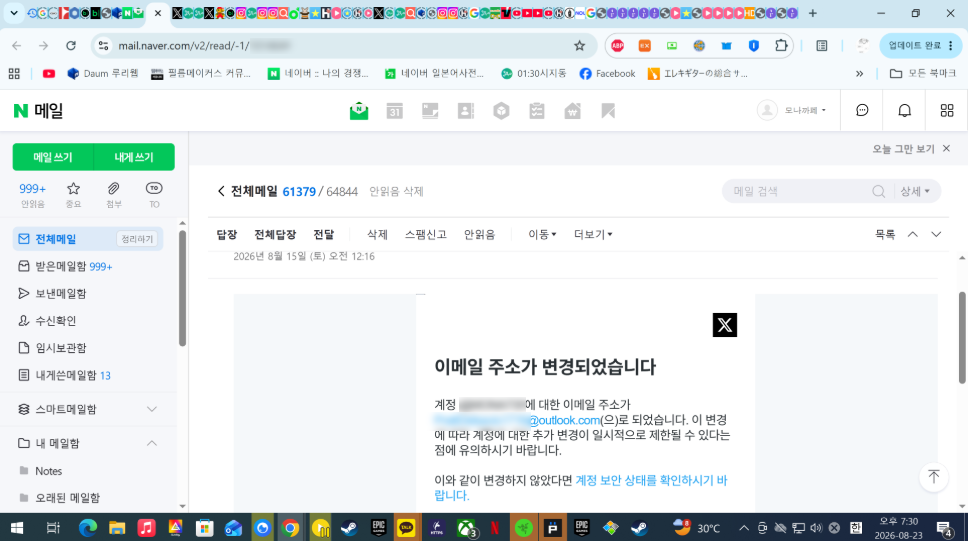Image resolution: width=968 pixels, height=541 pixels.
Task: Expand the 스마트메일함 section
Action: tap(152, 409)
